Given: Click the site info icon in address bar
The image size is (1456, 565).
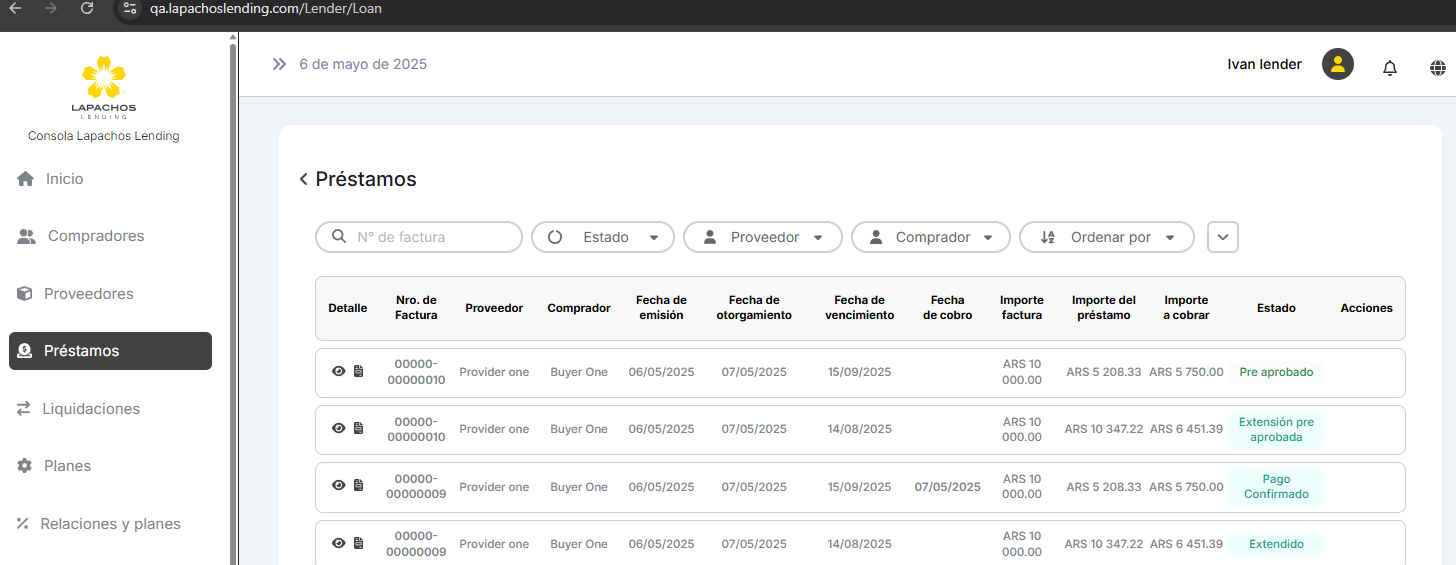Looking at the screenshot, I should tap(129, 9).
